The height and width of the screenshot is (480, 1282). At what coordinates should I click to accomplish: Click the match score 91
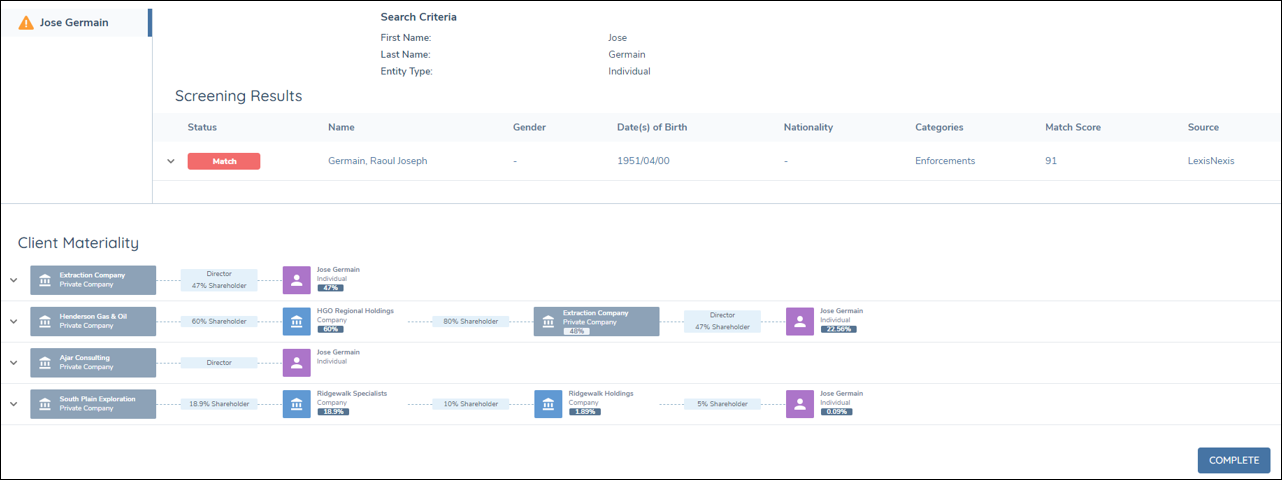click(1051, 161)
